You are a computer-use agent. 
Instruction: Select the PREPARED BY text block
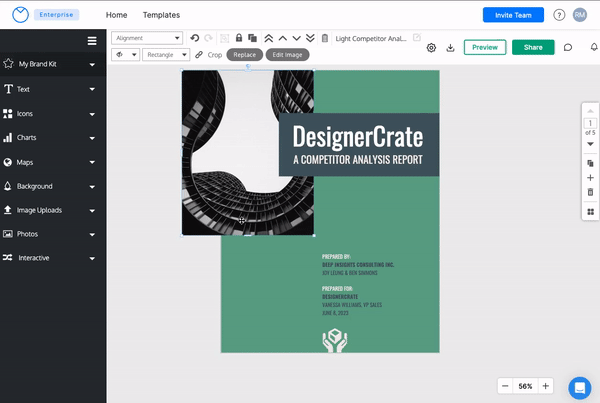tap(358, 264)
